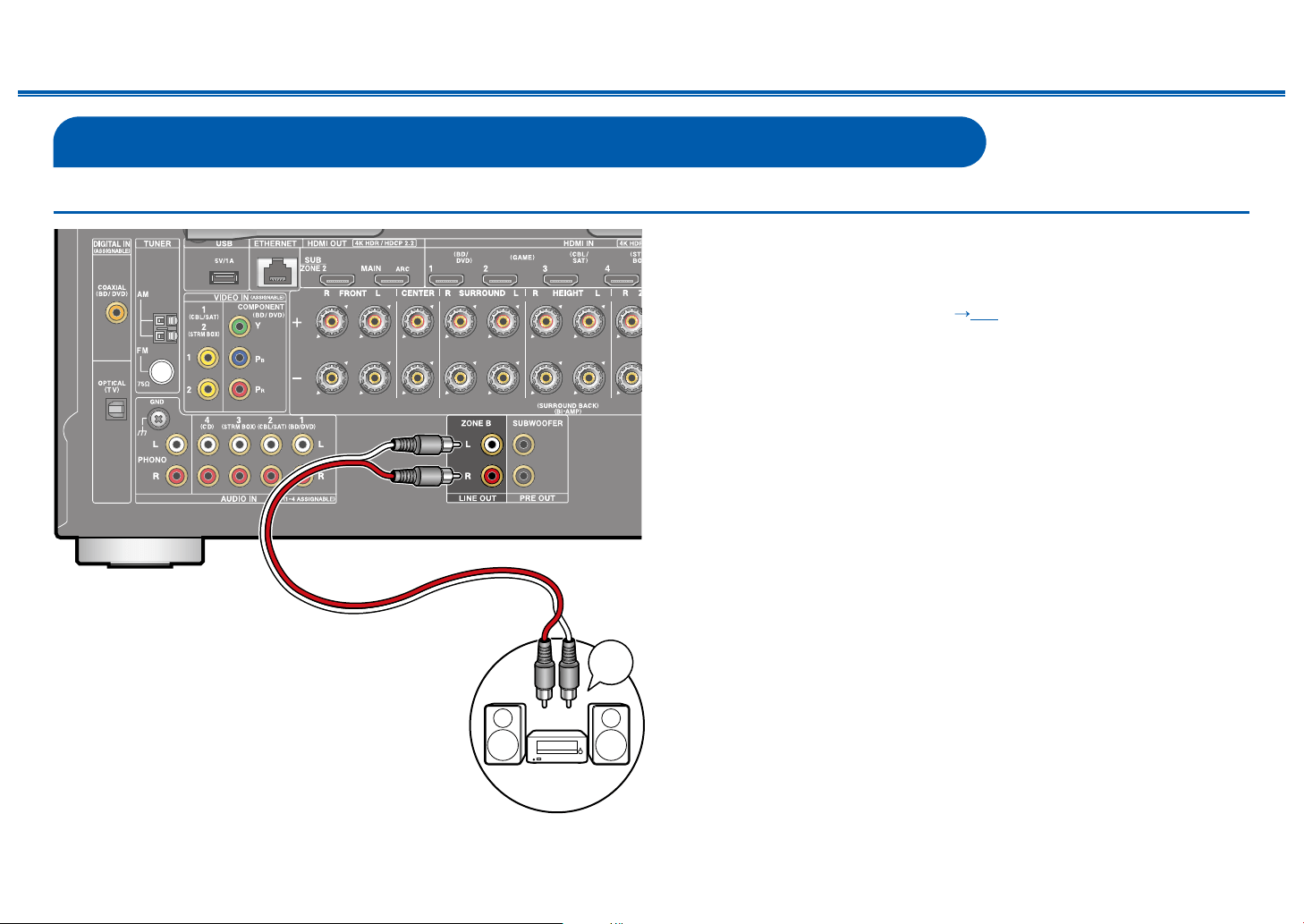Click the optical TV input jack
Viewport: 1304px width, 924px height.
click(x=116, y=409)
